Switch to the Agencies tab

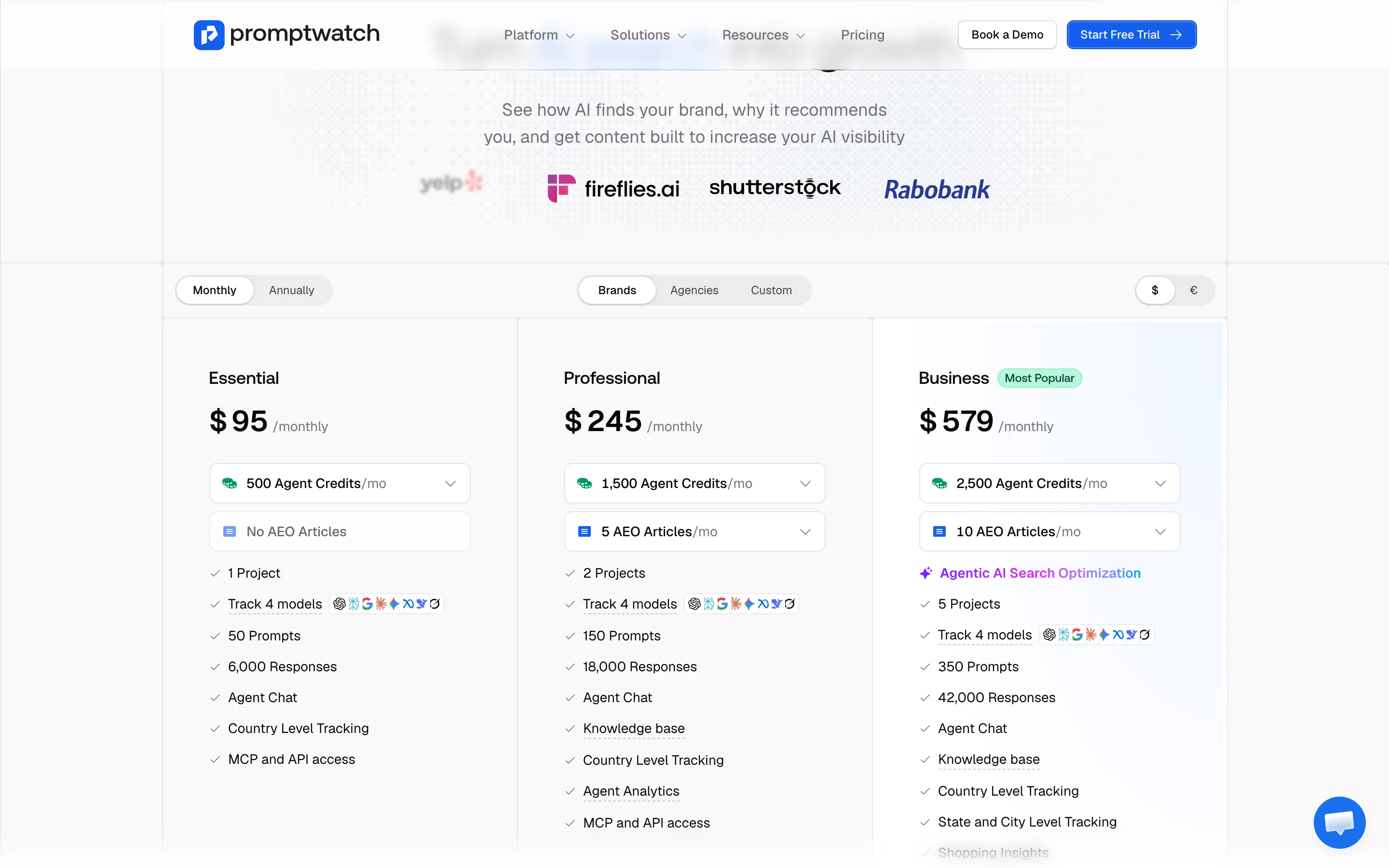pyautogui.click(x=694, y=290)
